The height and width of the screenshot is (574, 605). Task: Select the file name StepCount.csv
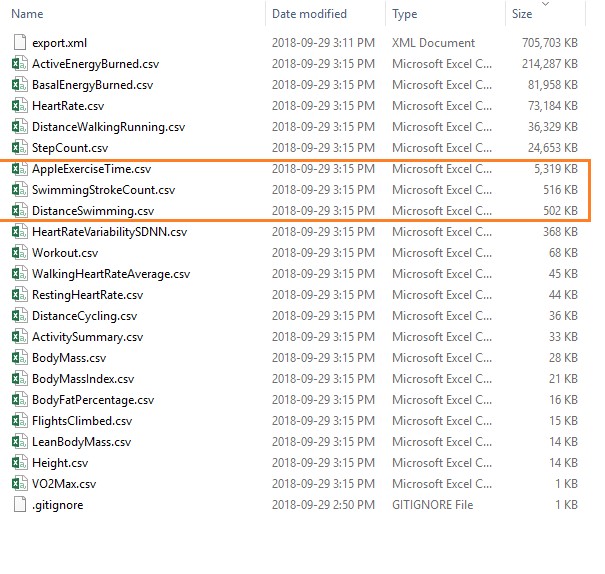tap(70, 148)
